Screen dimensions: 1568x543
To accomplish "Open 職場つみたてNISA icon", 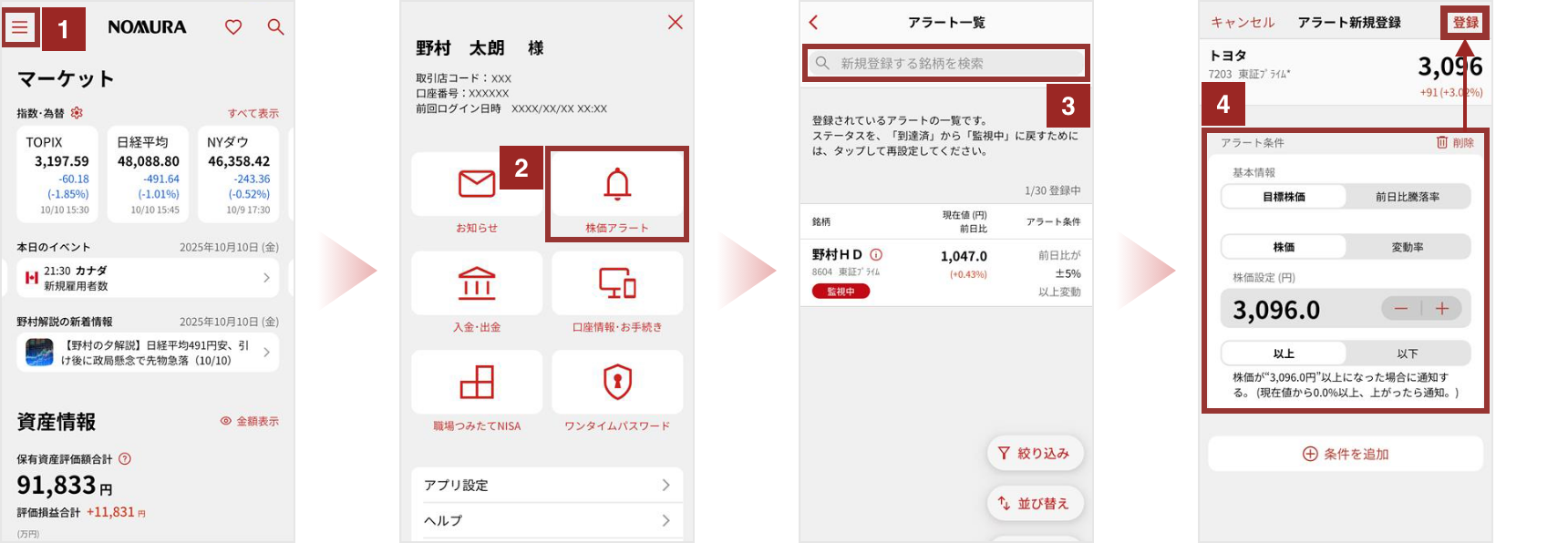I will tap(477, 383).
